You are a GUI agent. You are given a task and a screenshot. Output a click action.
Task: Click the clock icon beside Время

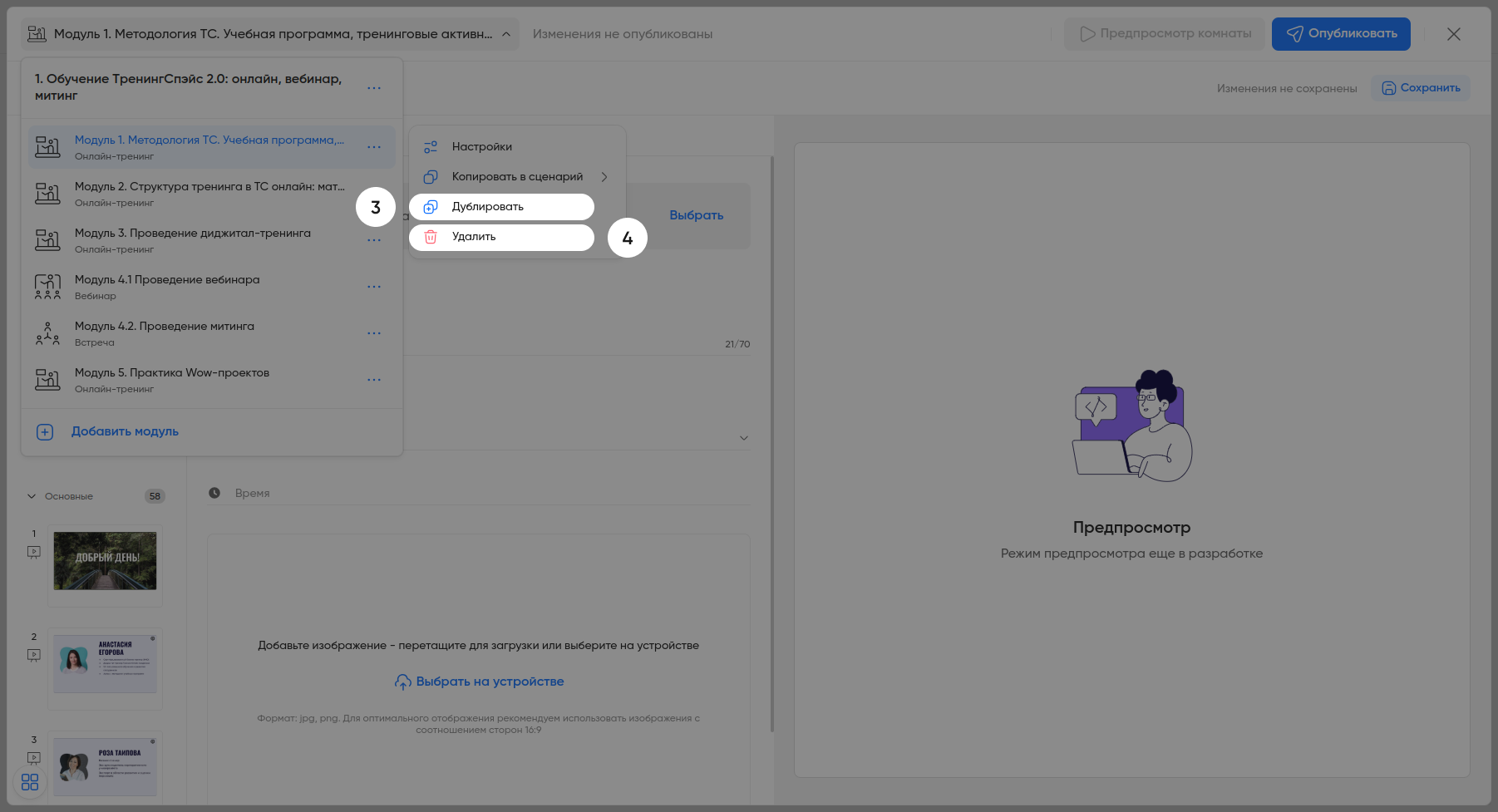214,493
